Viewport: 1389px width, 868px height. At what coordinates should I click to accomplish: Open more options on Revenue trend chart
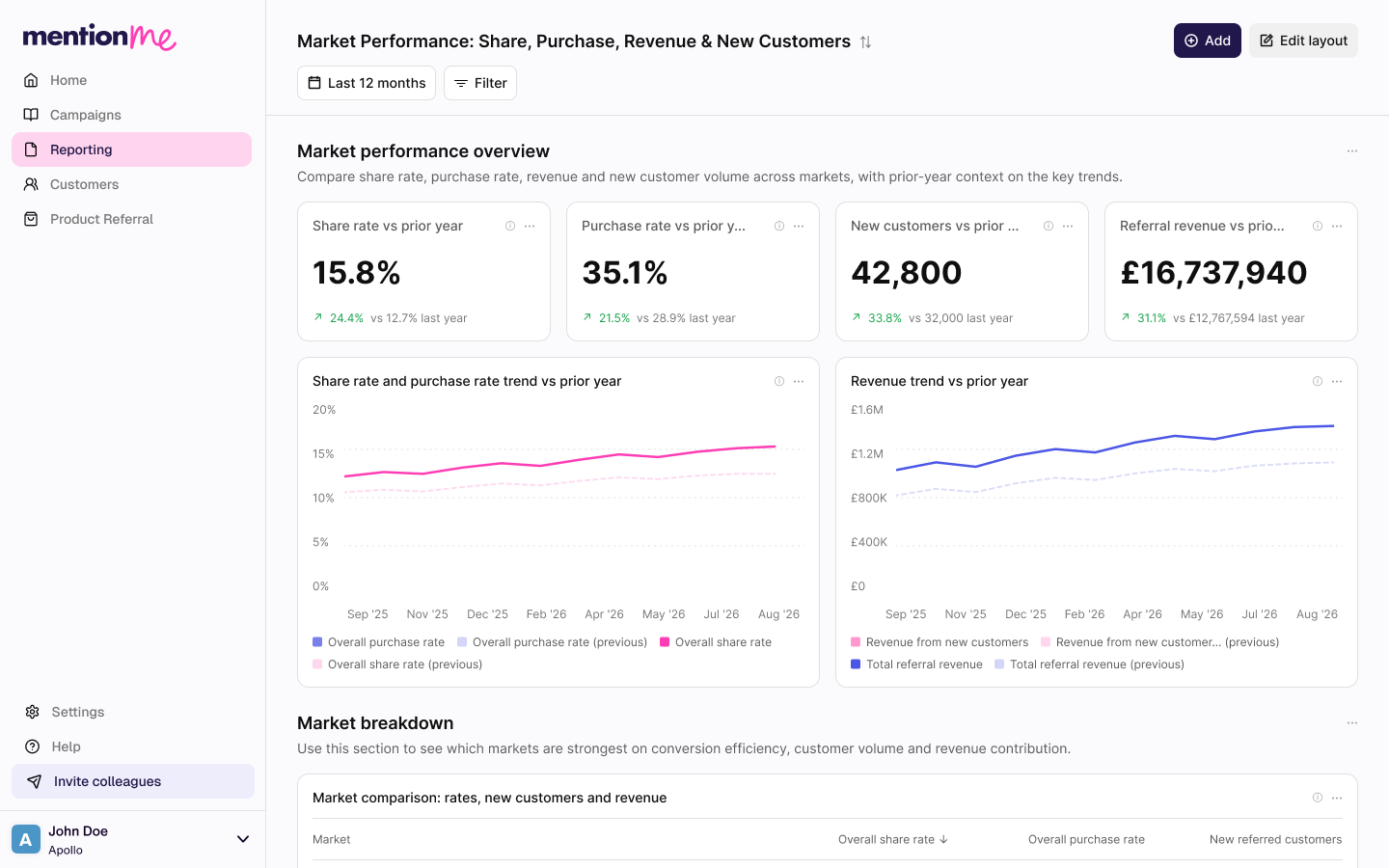(1337, 381)
